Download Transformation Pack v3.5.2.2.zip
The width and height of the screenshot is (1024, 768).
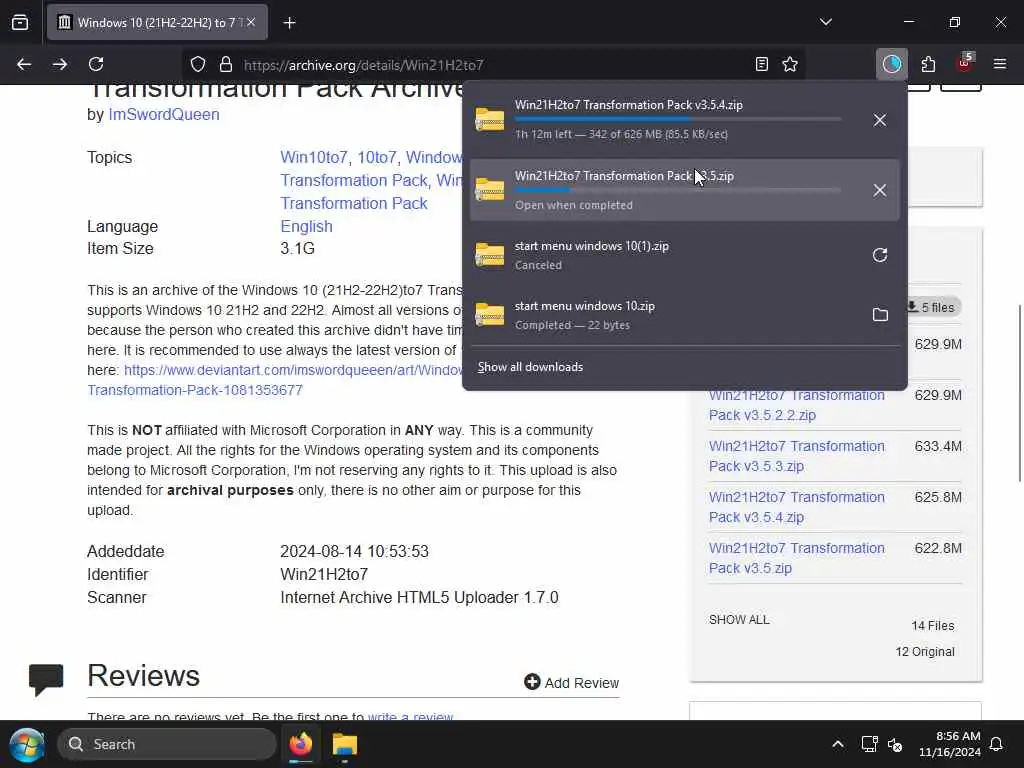point(796,405)
